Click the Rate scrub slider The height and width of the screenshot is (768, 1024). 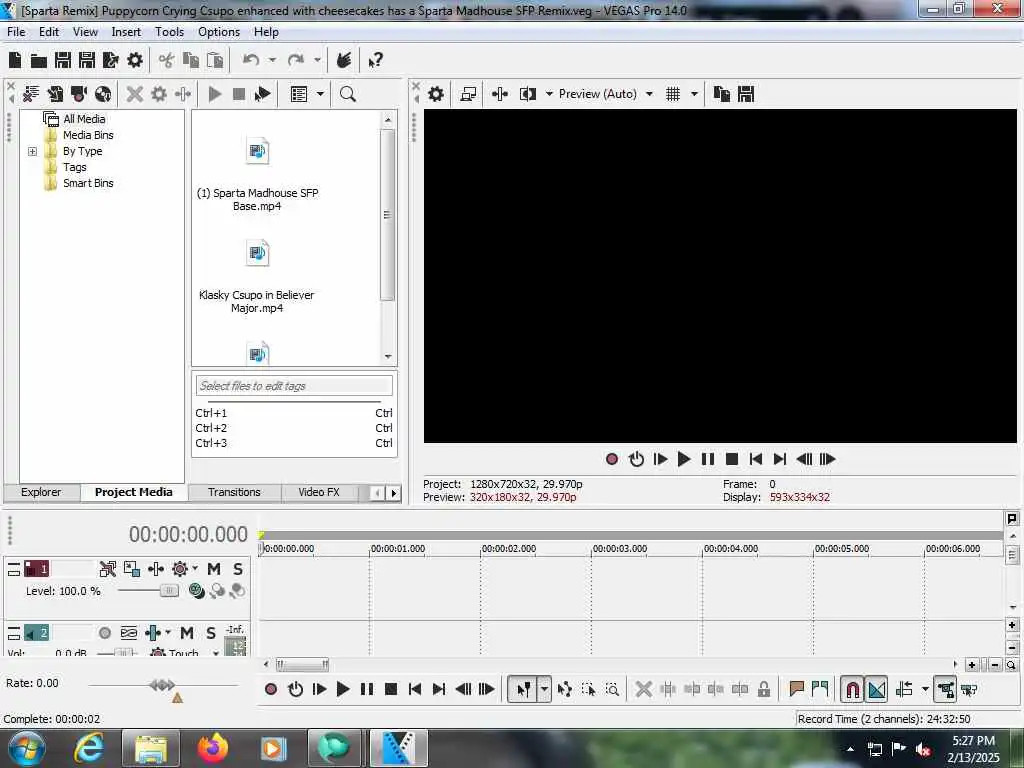[162, 685]
